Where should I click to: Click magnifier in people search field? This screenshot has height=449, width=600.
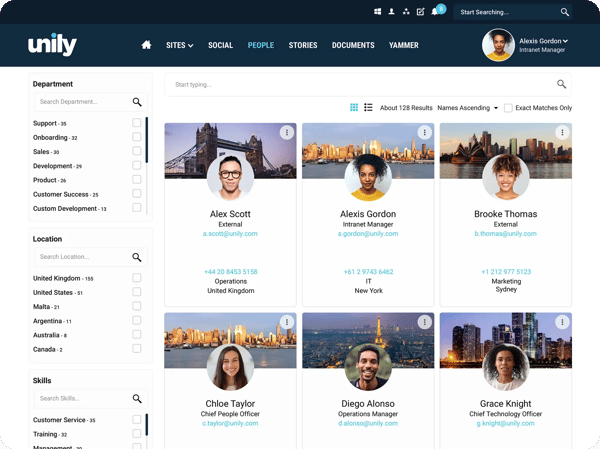(x=561, y=84)
